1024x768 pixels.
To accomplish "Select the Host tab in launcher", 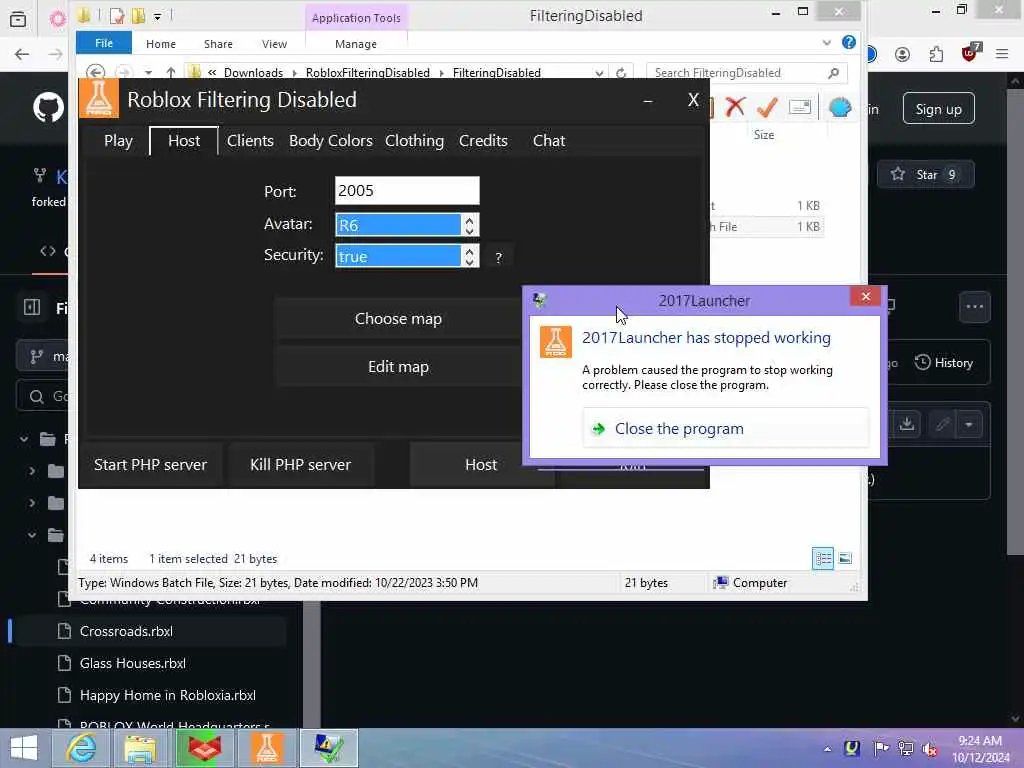I will pos(184,141).
